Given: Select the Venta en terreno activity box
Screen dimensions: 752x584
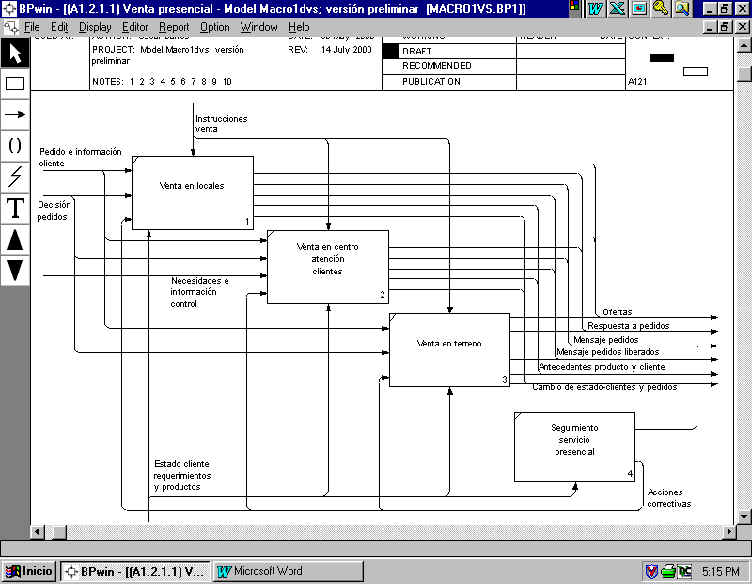Looking at the screenshot, I should point(449,350).
